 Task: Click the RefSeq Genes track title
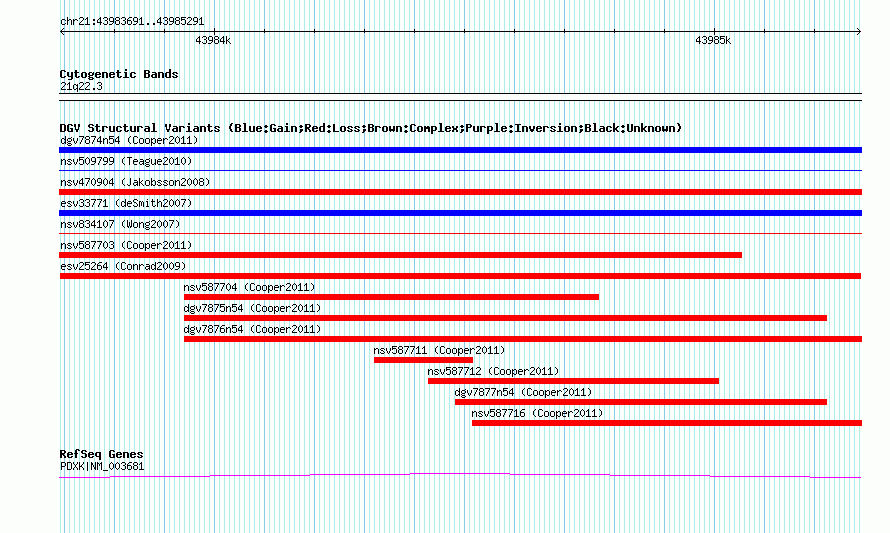click(101, 454)
